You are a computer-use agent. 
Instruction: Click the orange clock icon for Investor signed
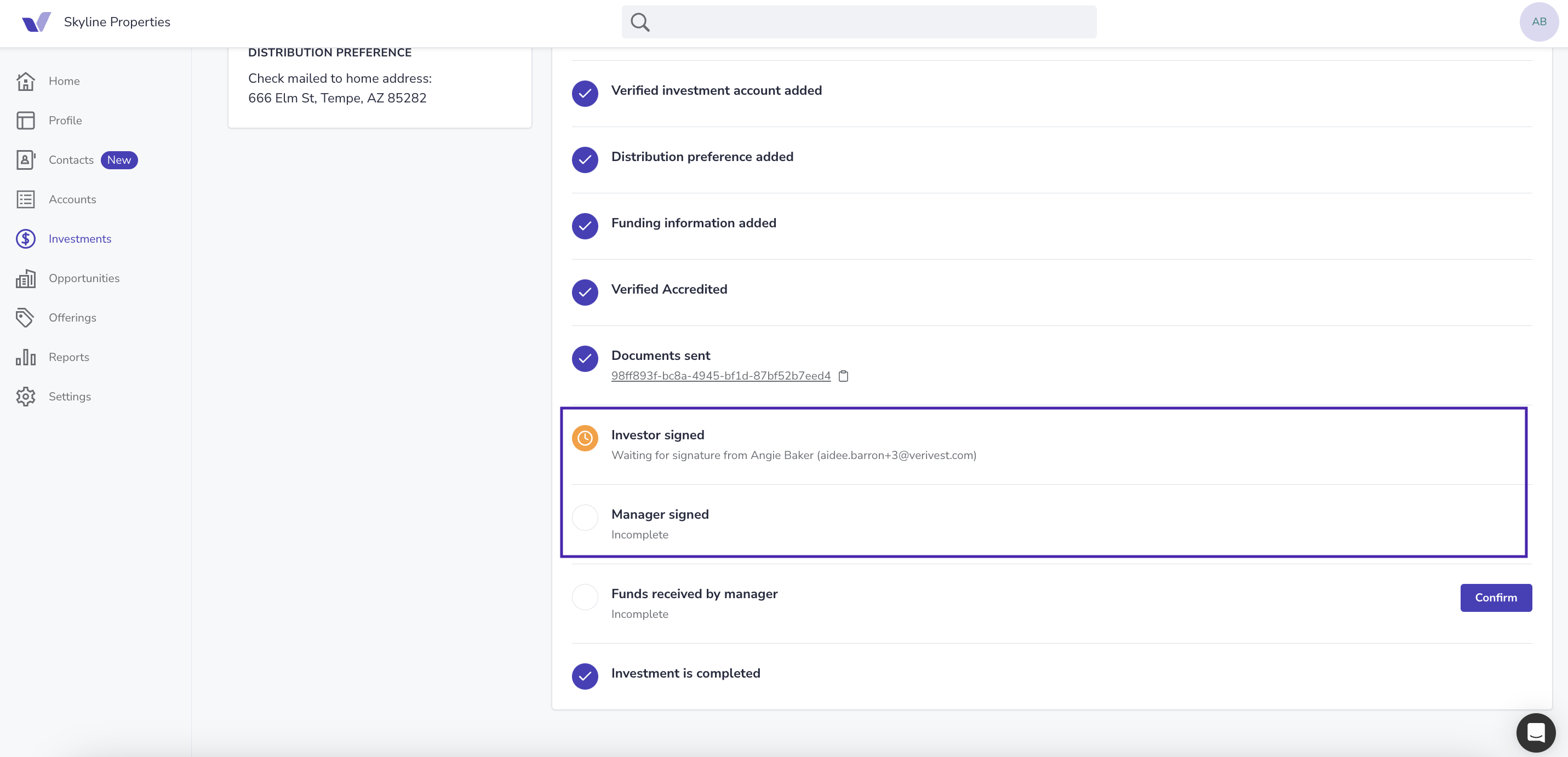coord(585,438)
